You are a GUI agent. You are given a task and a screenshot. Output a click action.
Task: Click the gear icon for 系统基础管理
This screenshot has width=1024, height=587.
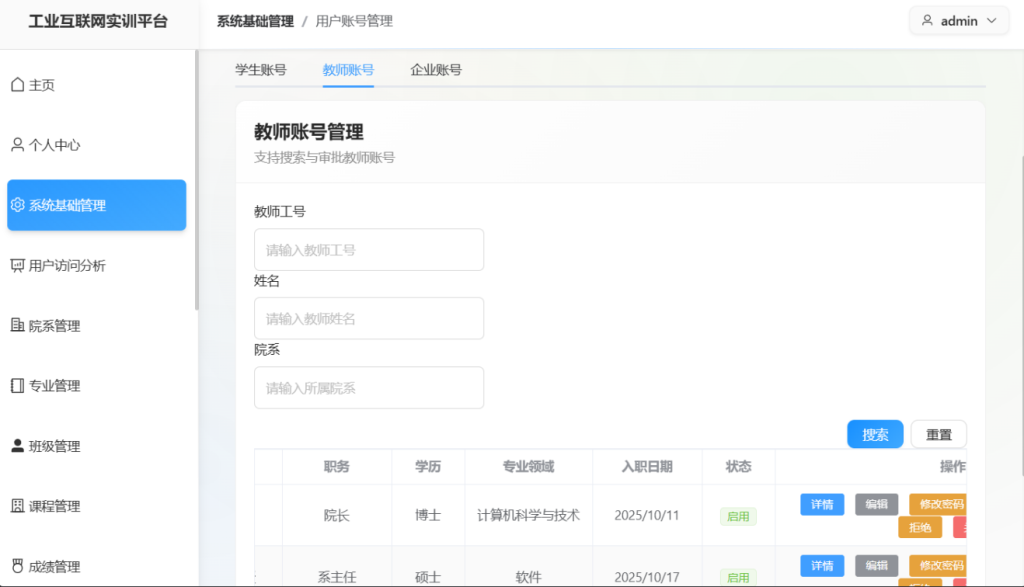click(x=17, y=205)
